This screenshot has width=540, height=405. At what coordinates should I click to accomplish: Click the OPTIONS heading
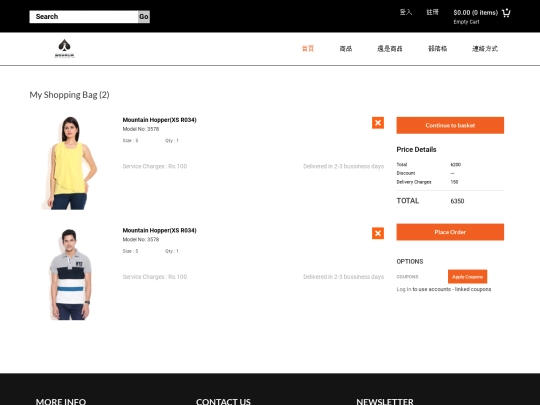[x=410, y=261]
